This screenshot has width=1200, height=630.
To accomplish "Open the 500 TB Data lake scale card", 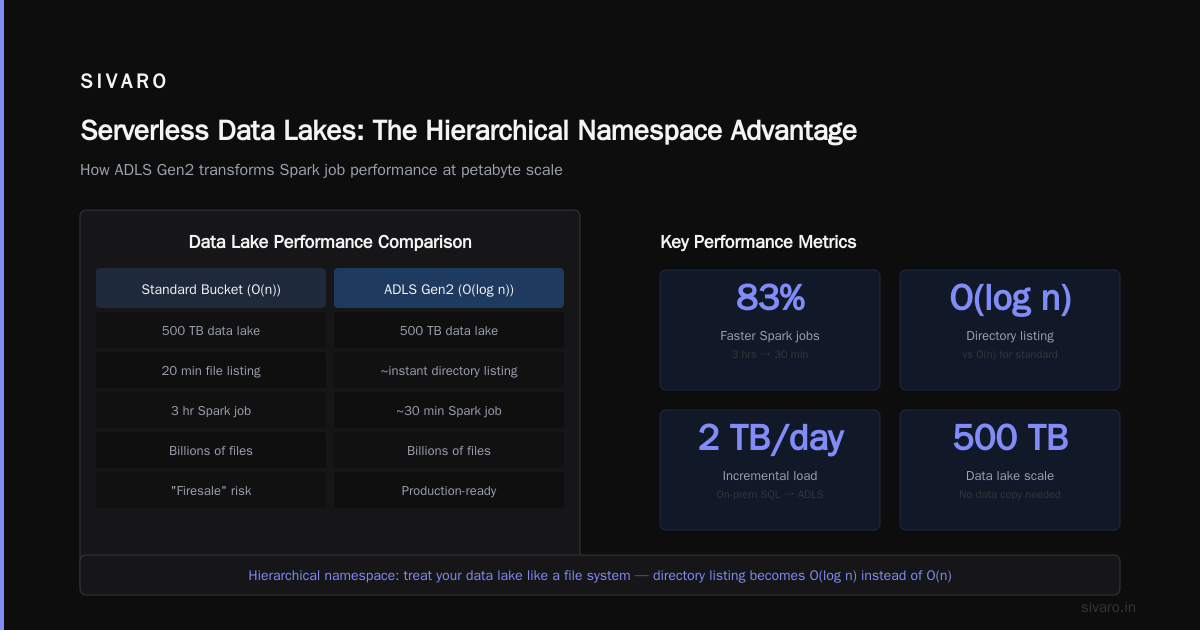I will tap(1010, 470).
